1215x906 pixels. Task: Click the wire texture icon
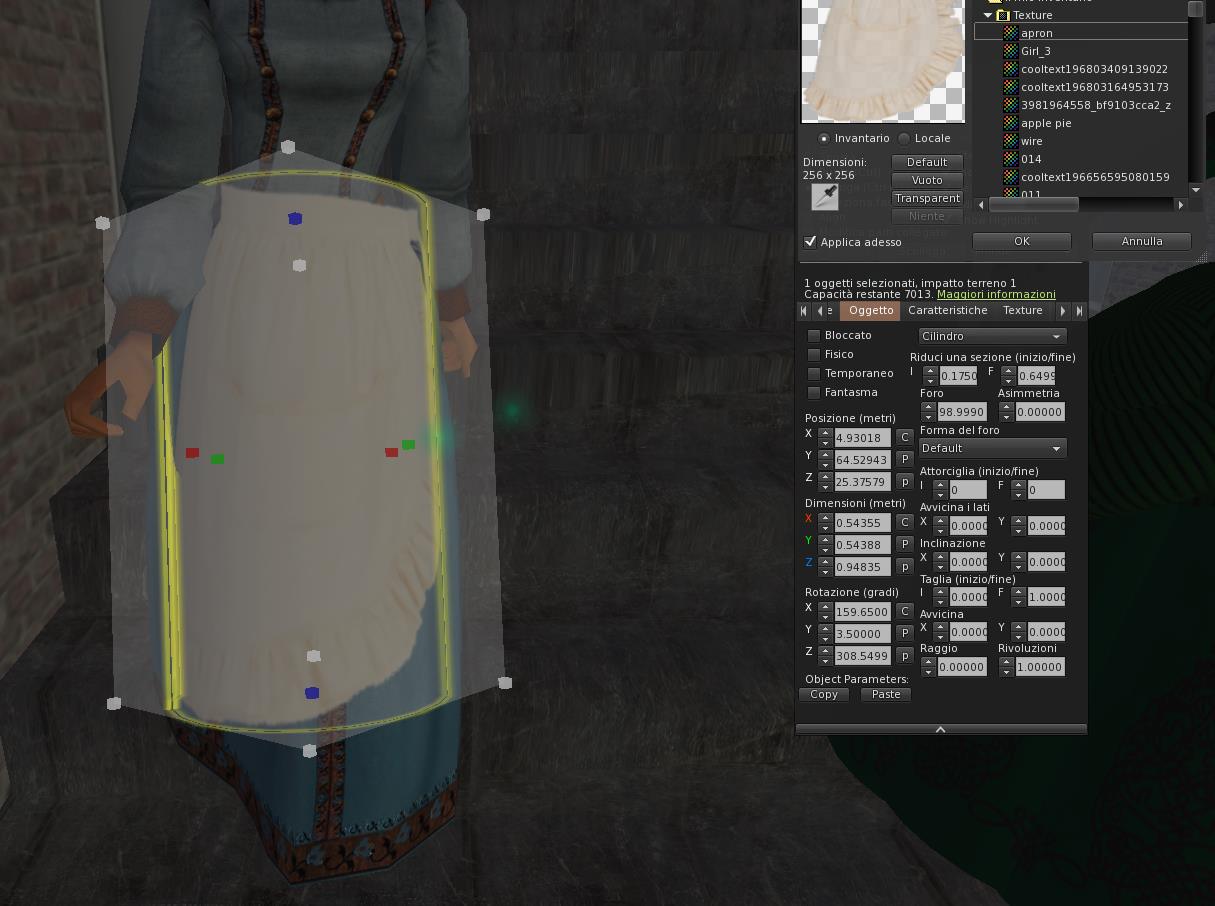pyautogui.click(x=1010, y=141)
